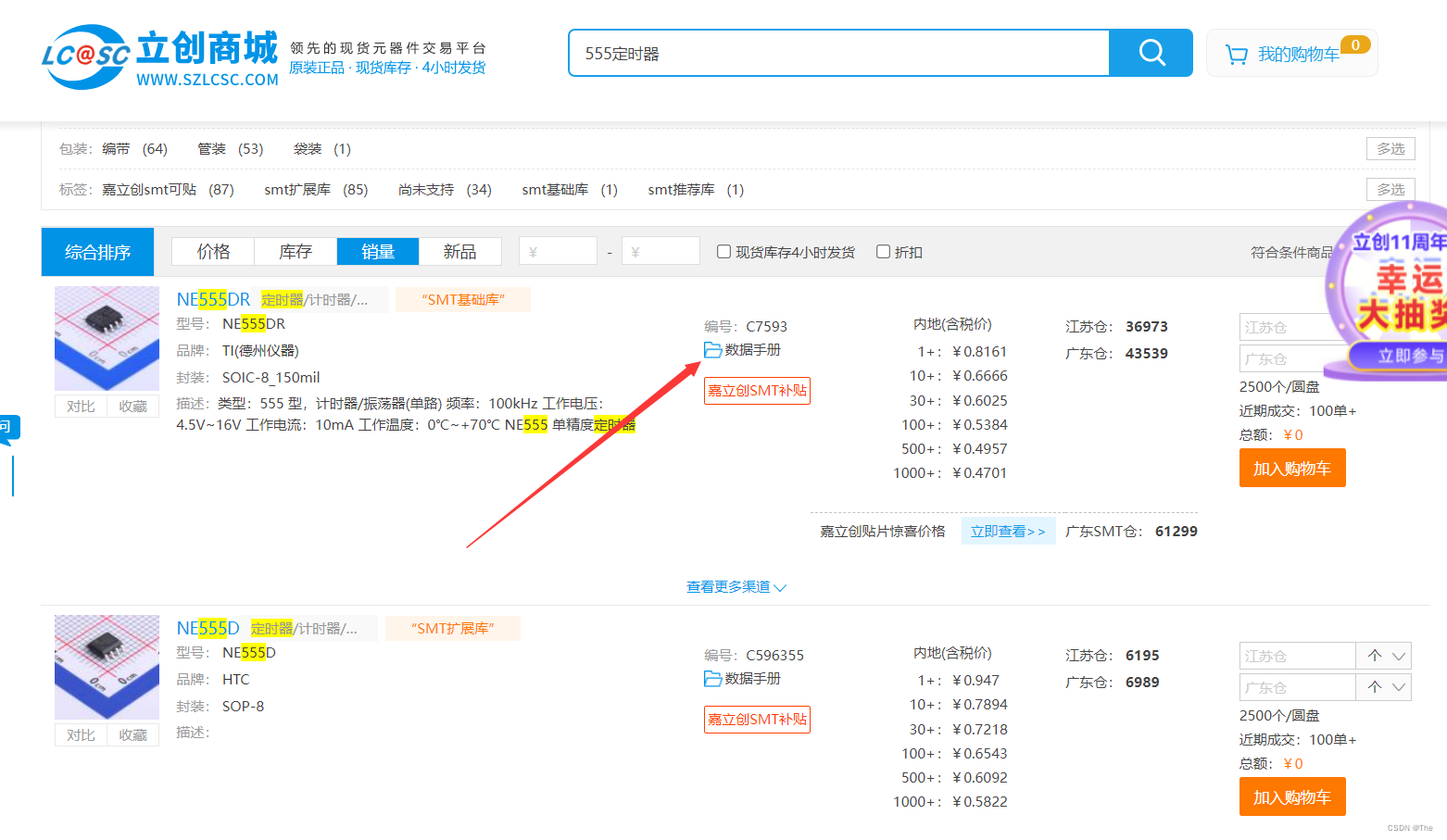
Task: Open the NE555D product title link
Action: (x=208, y=628)
